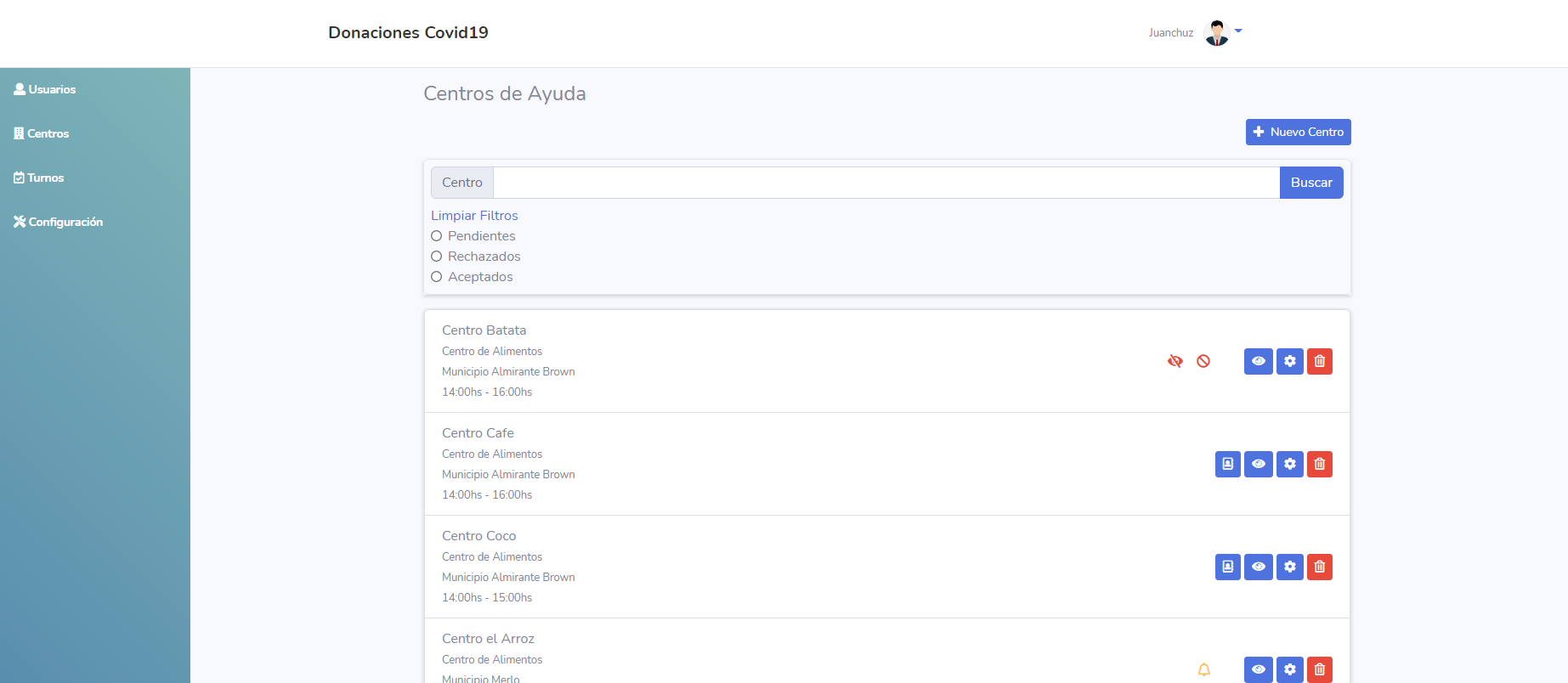Click the Juanchuz user avatar
This screenshot has width=1568, height=683.
click(x=1216, y=32)
